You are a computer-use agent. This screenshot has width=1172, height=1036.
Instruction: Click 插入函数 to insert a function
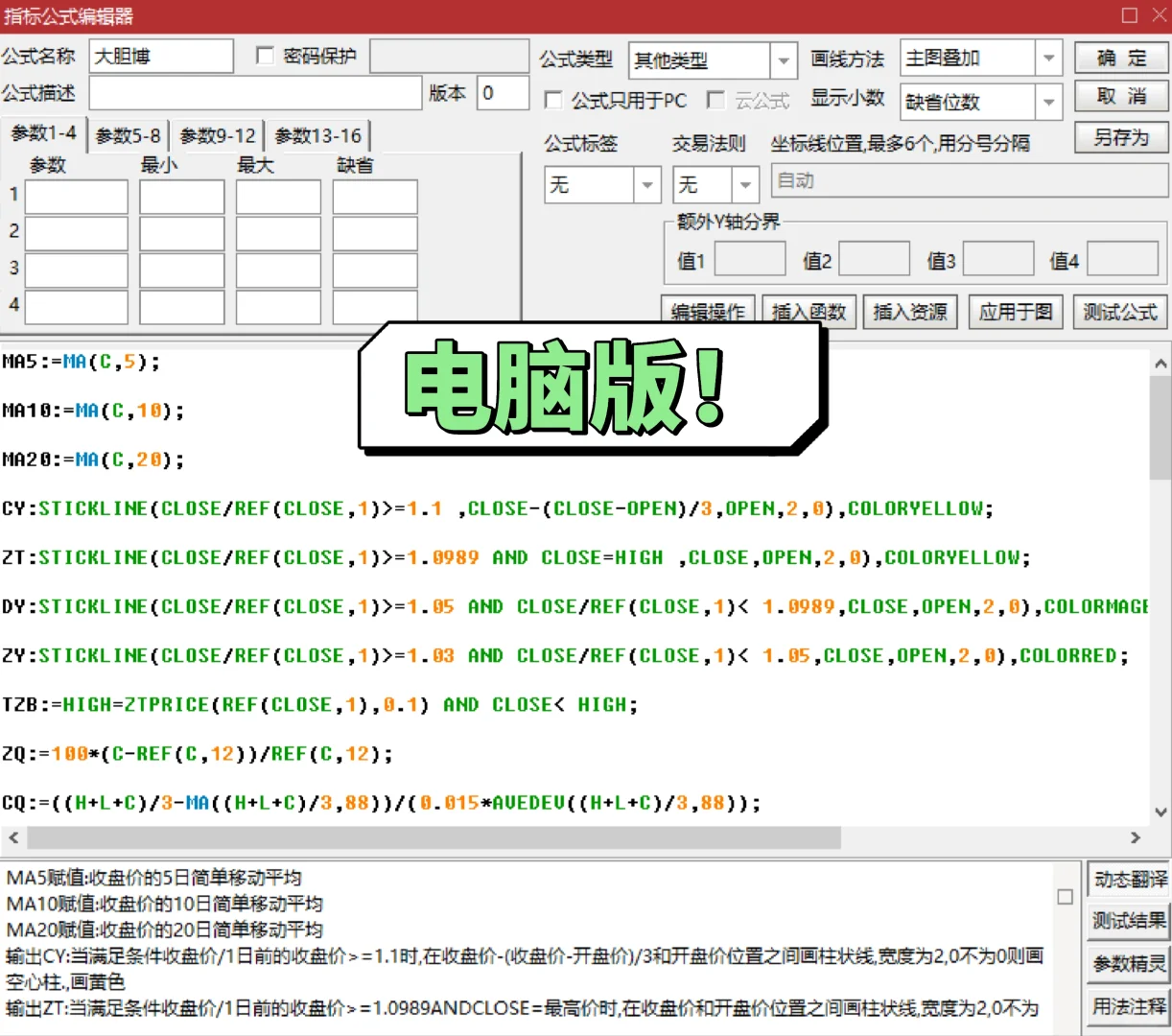coord(809,311)
